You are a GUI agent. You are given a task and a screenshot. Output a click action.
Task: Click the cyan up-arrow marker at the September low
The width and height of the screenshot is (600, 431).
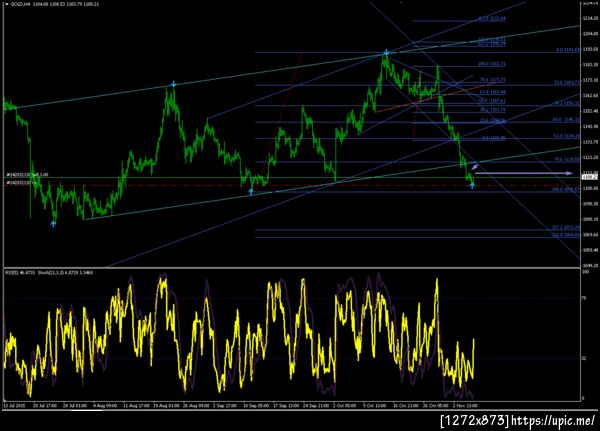coord(251,192)
